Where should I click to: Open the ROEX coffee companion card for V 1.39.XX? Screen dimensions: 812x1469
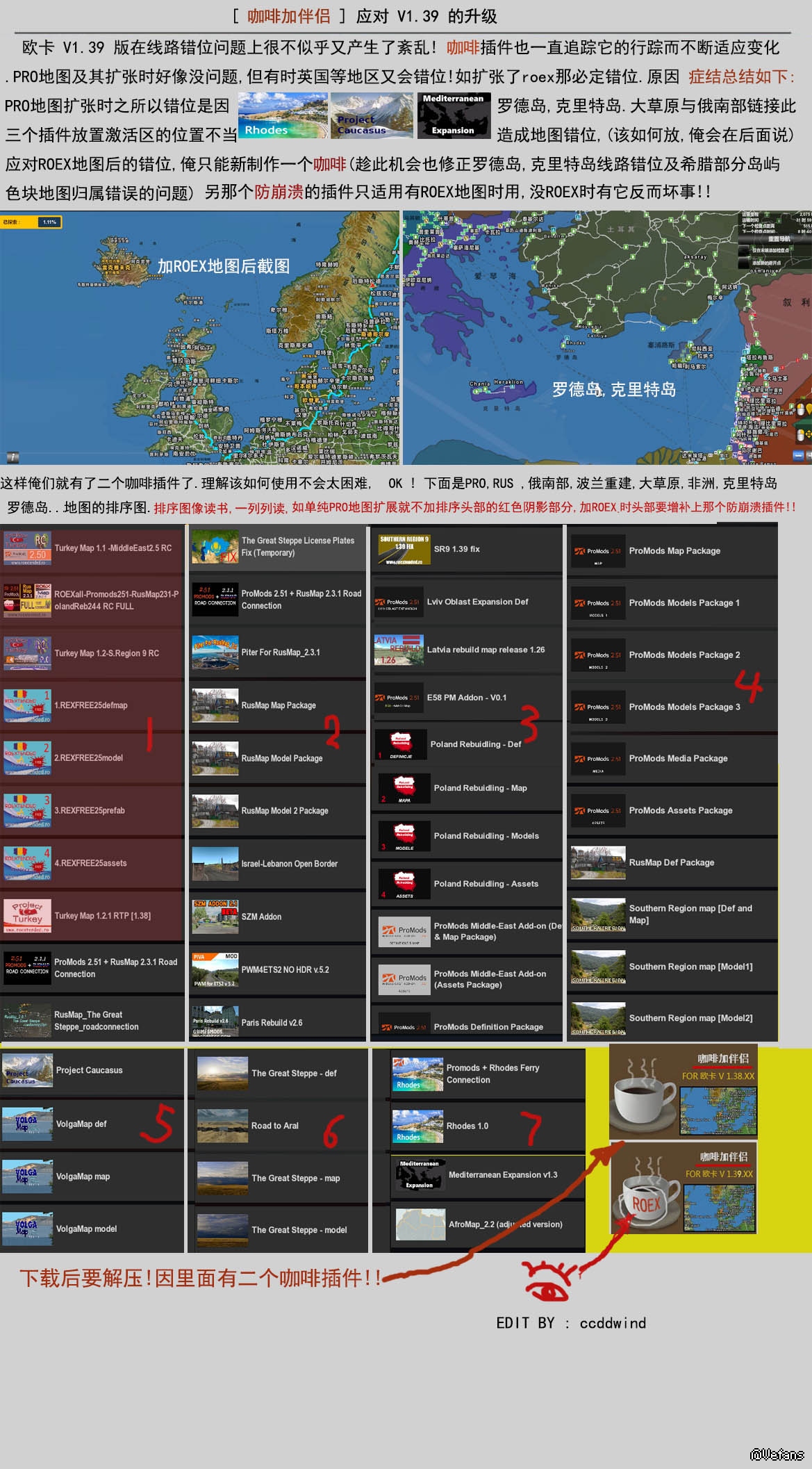pyautogui.click(x=683, y=1189)
